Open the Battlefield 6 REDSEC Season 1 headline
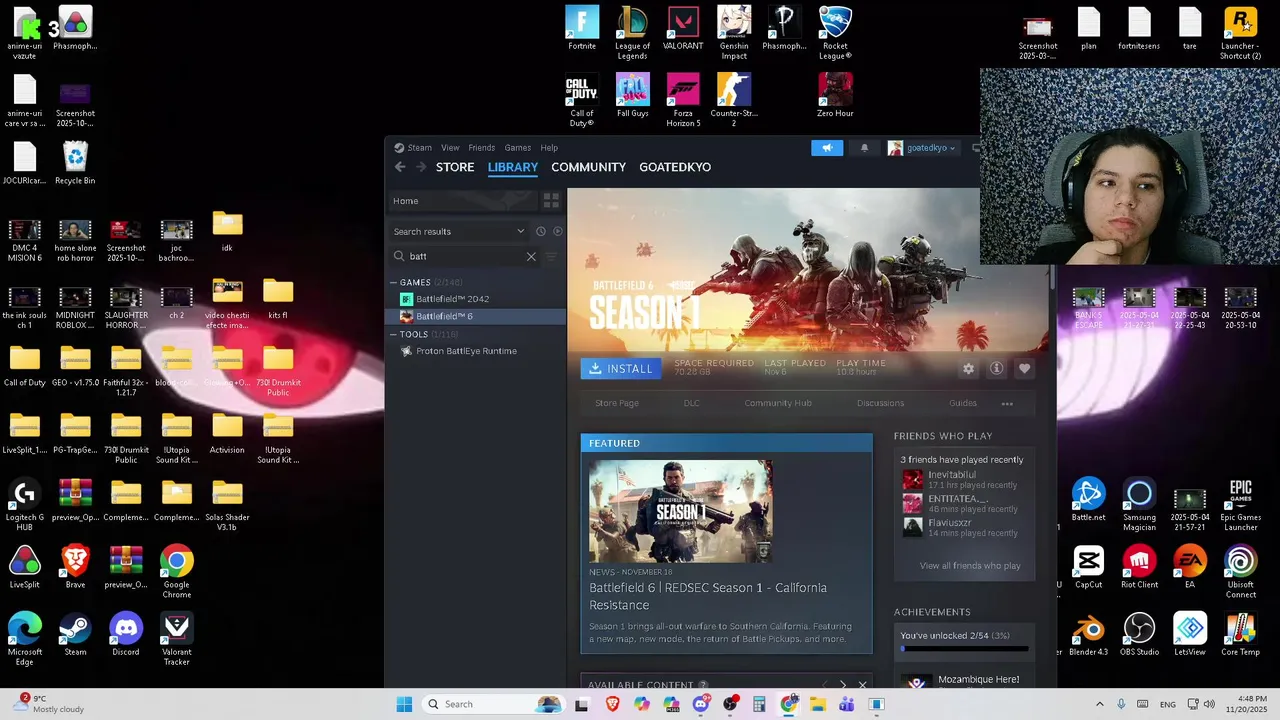This screenshot has width=1280, height=720. [708, 596]
